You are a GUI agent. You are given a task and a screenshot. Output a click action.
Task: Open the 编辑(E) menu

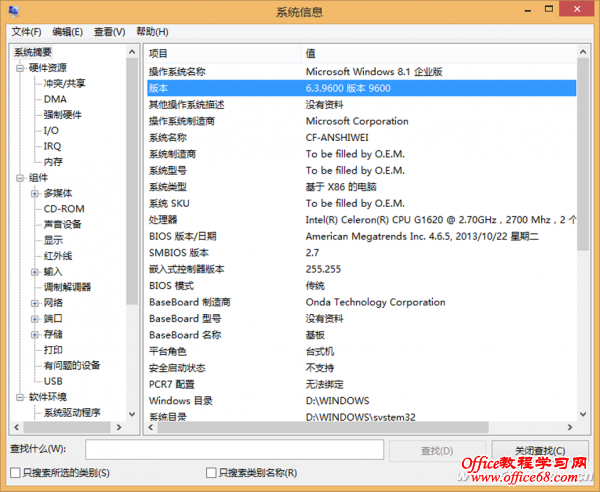pos(67,32)
